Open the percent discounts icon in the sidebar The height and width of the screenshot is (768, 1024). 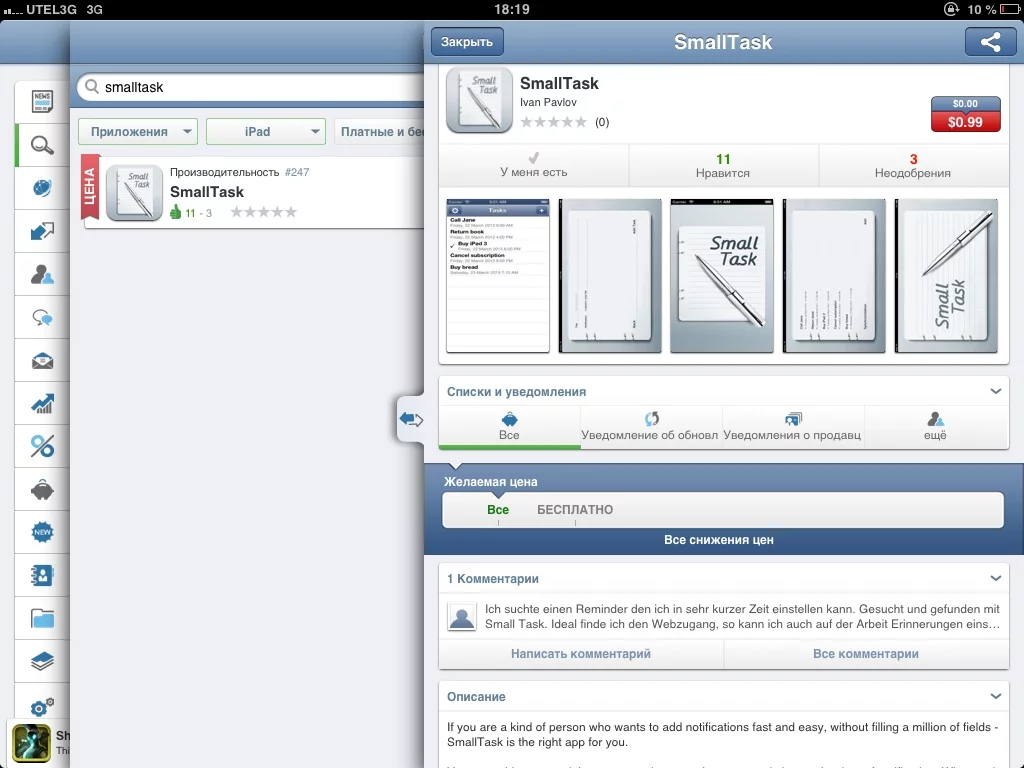[x=42, y=447]
